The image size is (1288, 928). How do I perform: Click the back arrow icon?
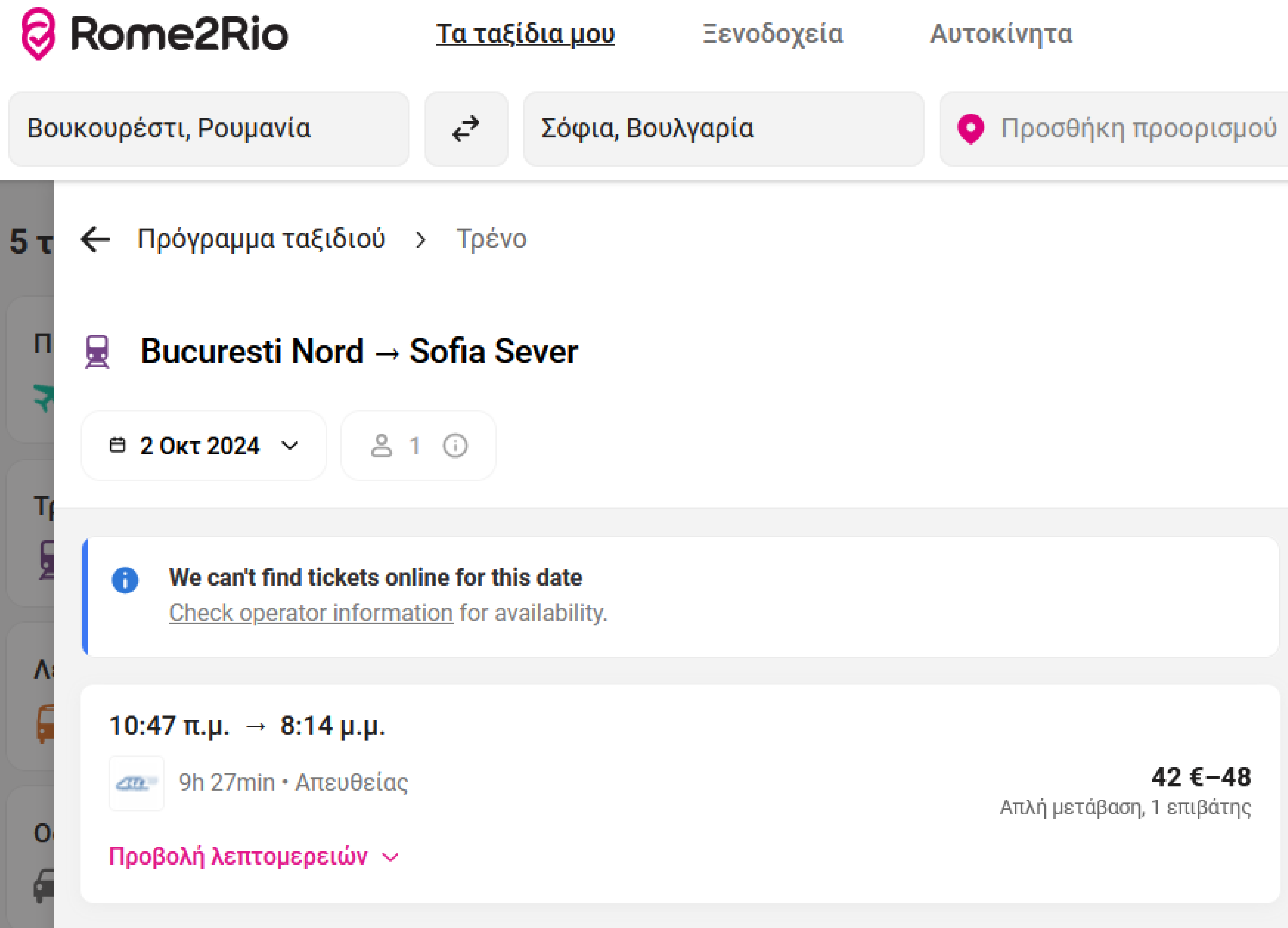point(96,239)
